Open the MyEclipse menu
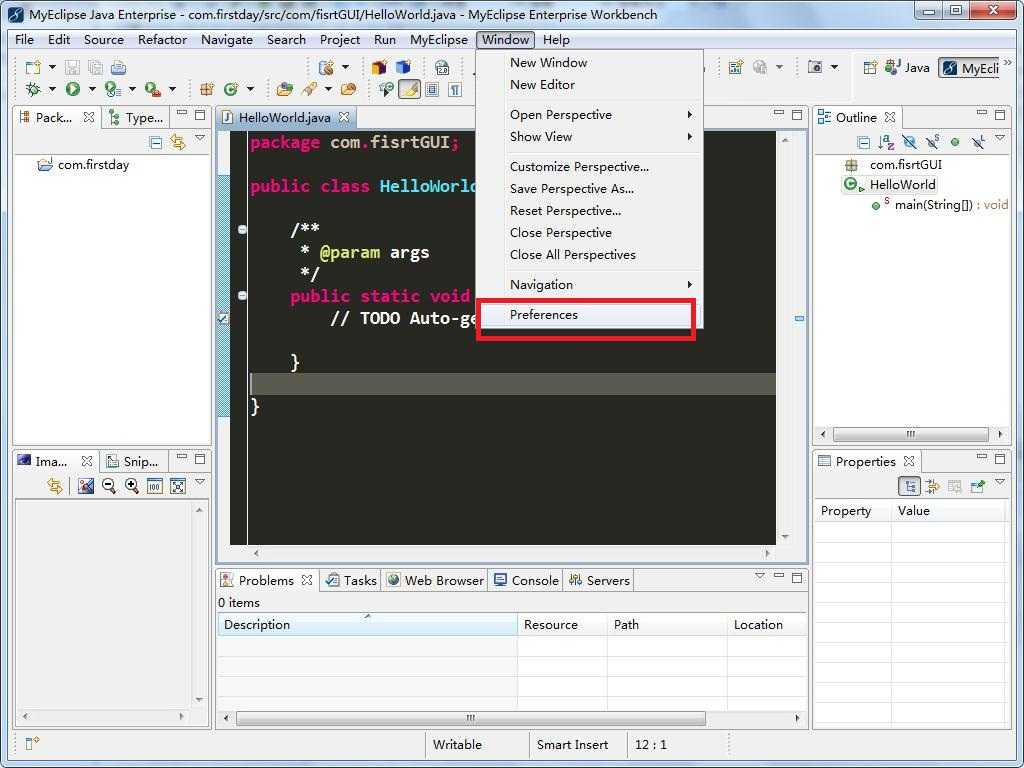This screenshot has height=768, width=1024. click(438, 40)
